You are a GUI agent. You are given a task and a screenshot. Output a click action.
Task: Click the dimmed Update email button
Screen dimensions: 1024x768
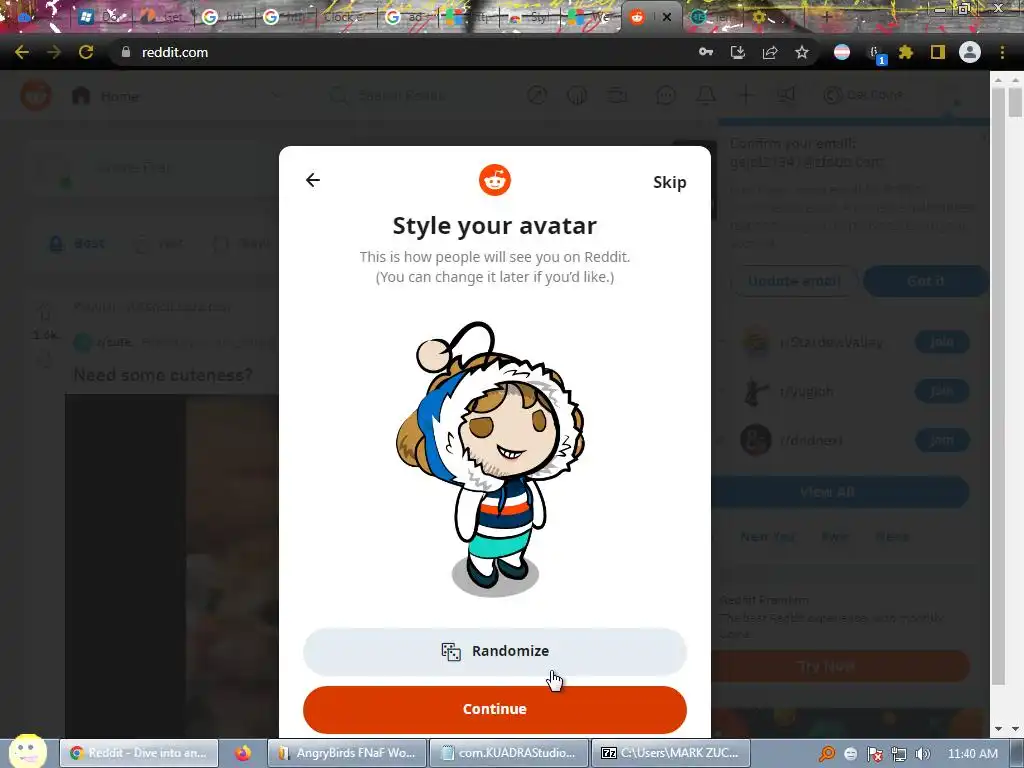click(x=793, y=281)
